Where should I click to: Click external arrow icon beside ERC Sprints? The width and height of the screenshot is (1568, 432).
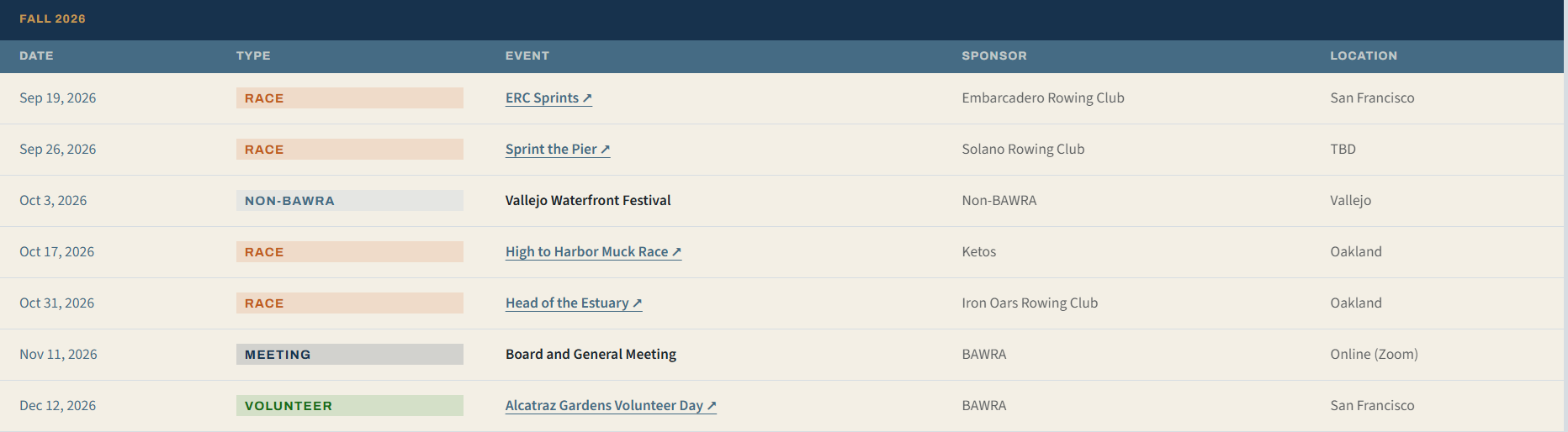pos(587,98)
